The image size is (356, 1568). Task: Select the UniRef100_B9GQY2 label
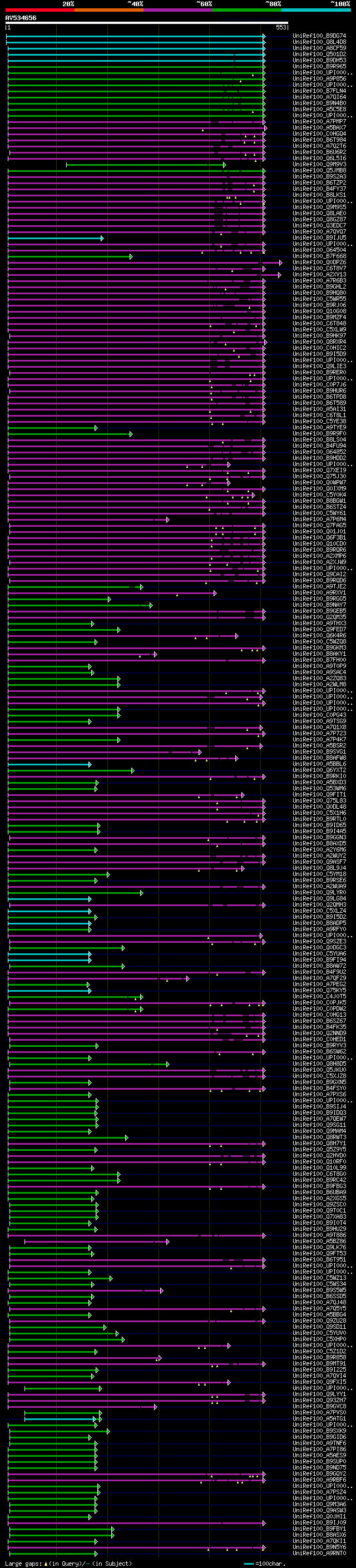(x=319, y=1473)
